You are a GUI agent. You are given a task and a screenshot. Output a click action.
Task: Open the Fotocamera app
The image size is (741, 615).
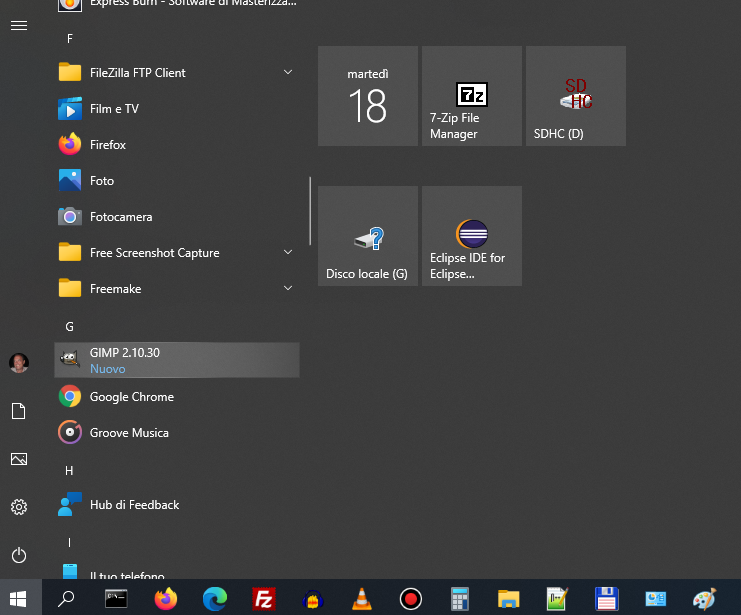pyautogui.click(x=177, y=217)
